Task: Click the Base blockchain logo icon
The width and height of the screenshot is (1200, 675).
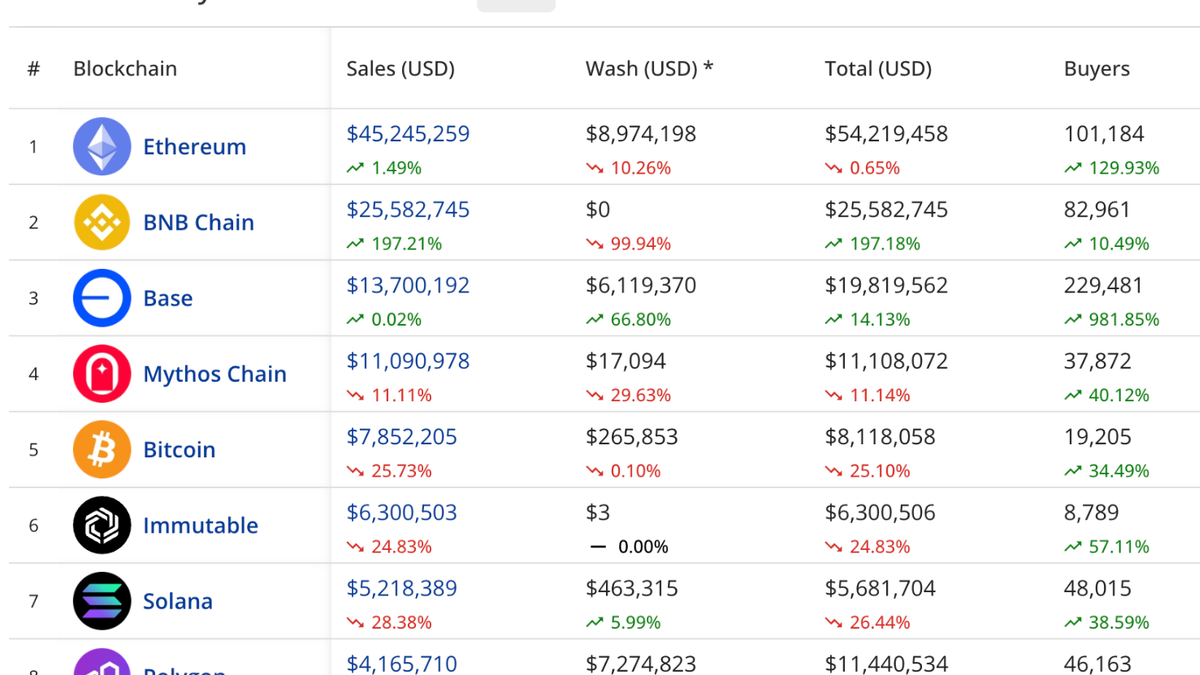Action: pyautogui.click(x=102, y=298)
